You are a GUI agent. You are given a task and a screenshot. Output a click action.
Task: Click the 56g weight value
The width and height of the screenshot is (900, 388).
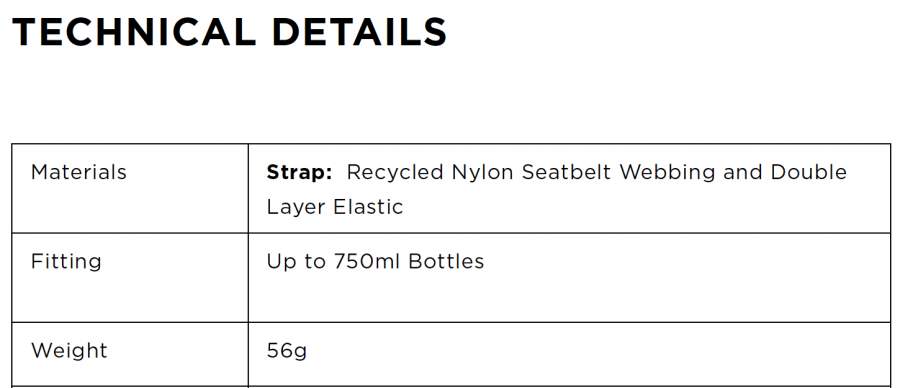click(x=286, y=351)
